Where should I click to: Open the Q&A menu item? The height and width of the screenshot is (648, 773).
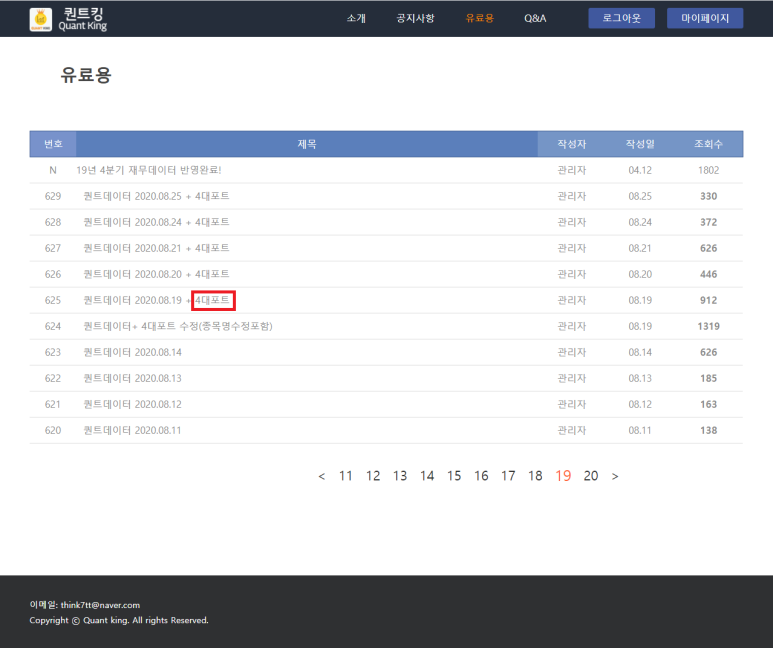point(535,18)
